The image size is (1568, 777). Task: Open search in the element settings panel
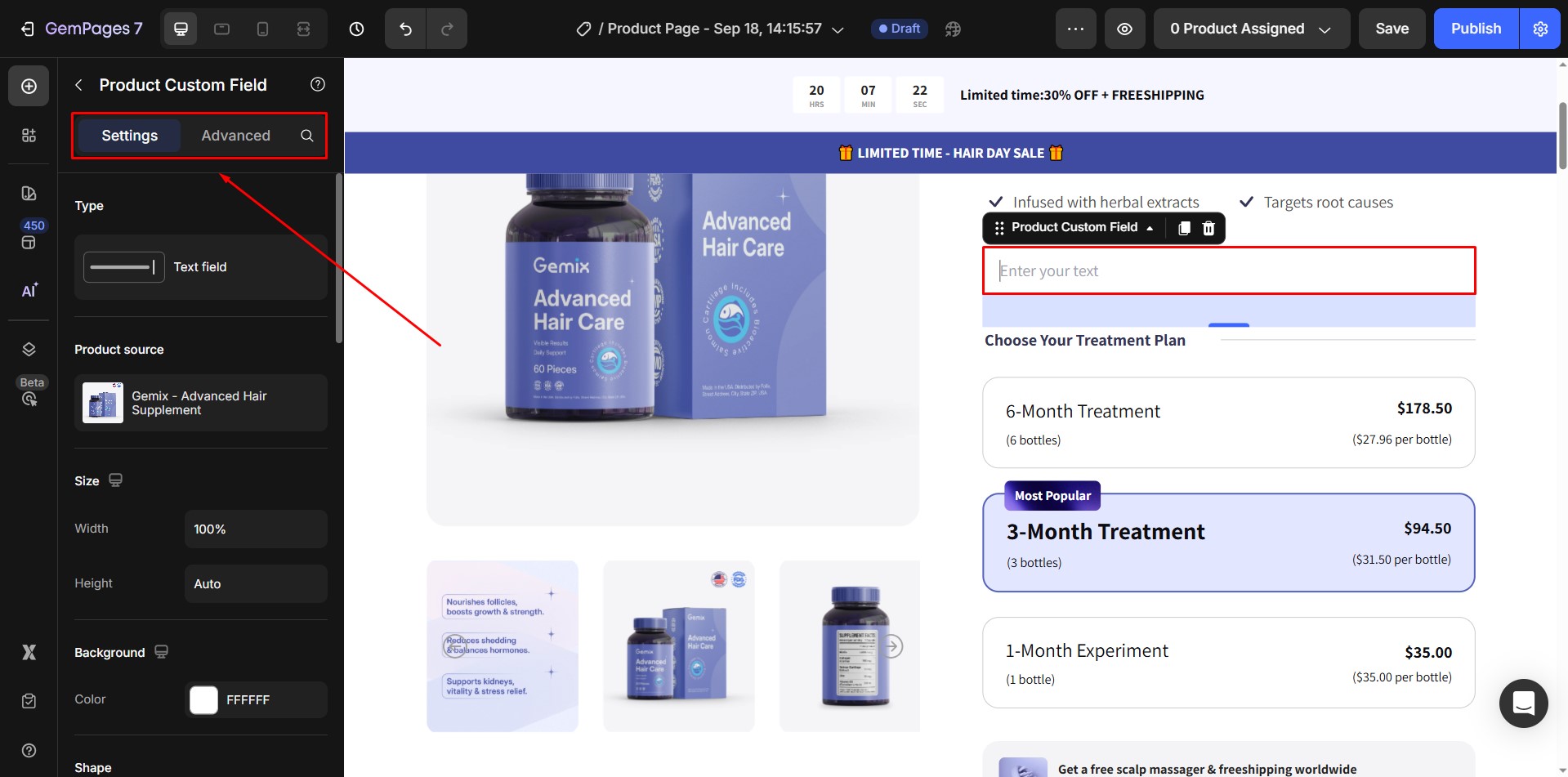(306, 136)
